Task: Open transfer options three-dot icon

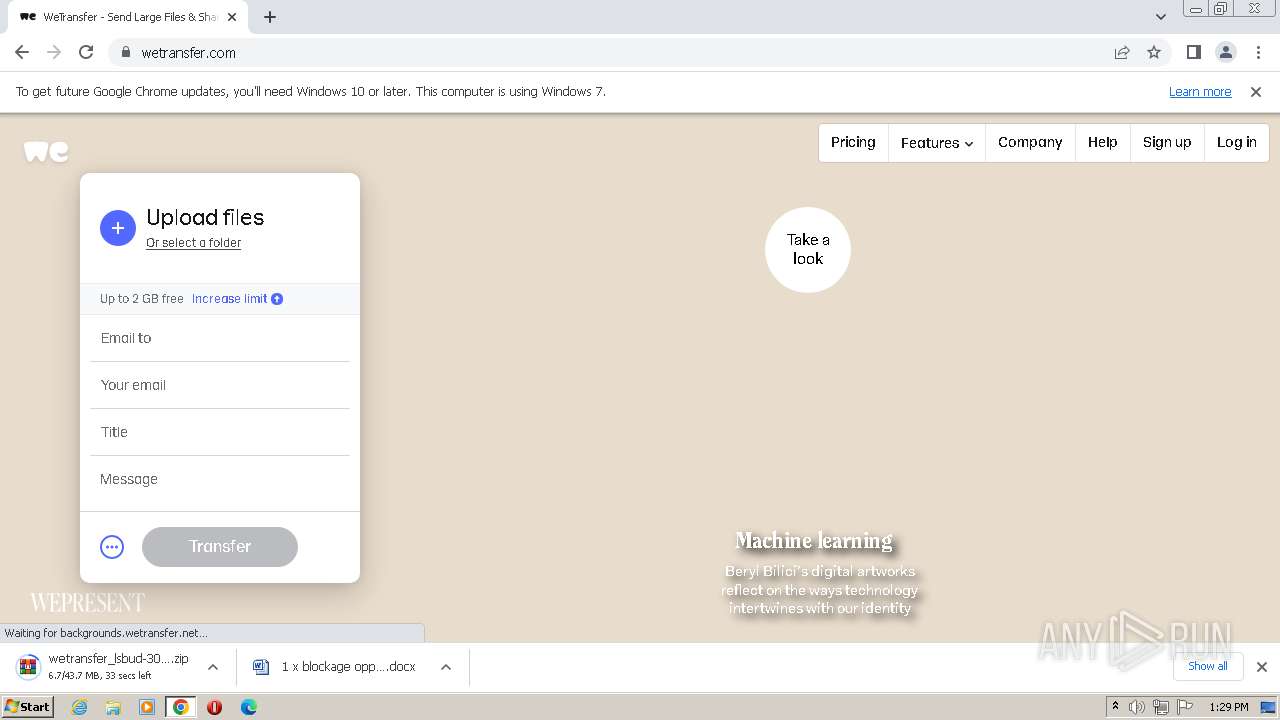Action: coord(112,547)
